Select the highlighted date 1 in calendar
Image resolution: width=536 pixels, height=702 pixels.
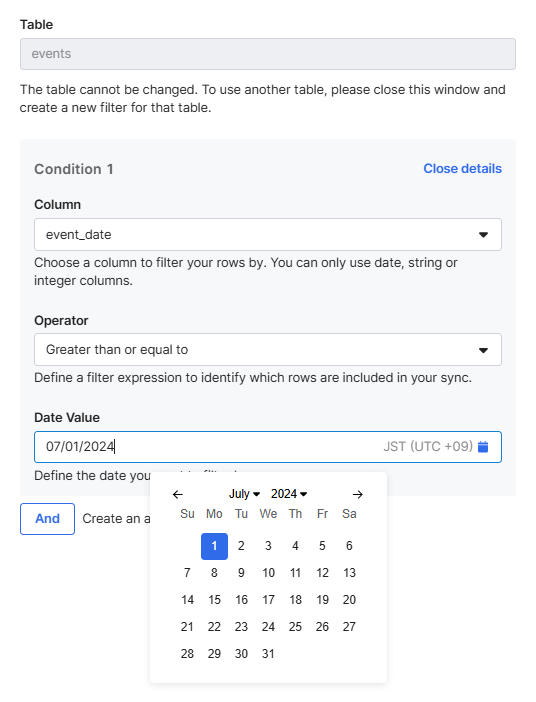pos(214,546)
